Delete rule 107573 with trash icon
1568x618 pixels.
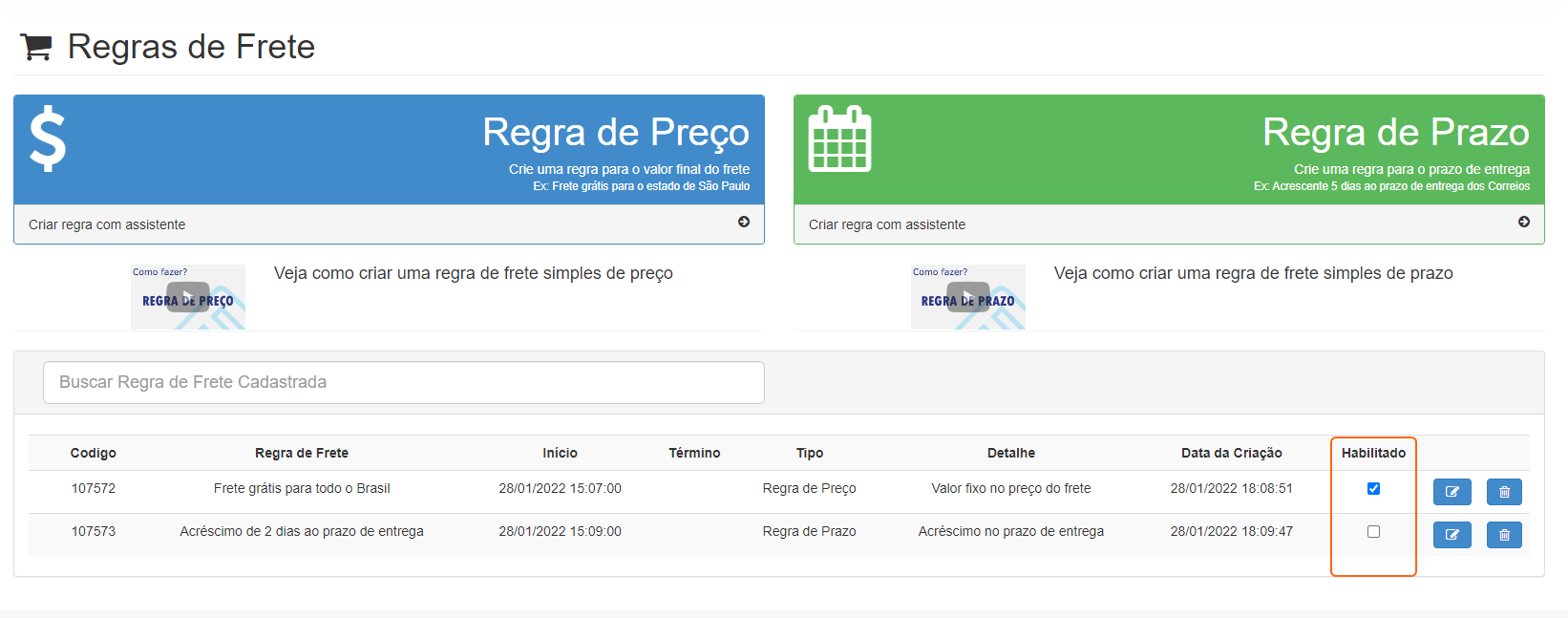pyautogui.click(x=1504, y=535)
